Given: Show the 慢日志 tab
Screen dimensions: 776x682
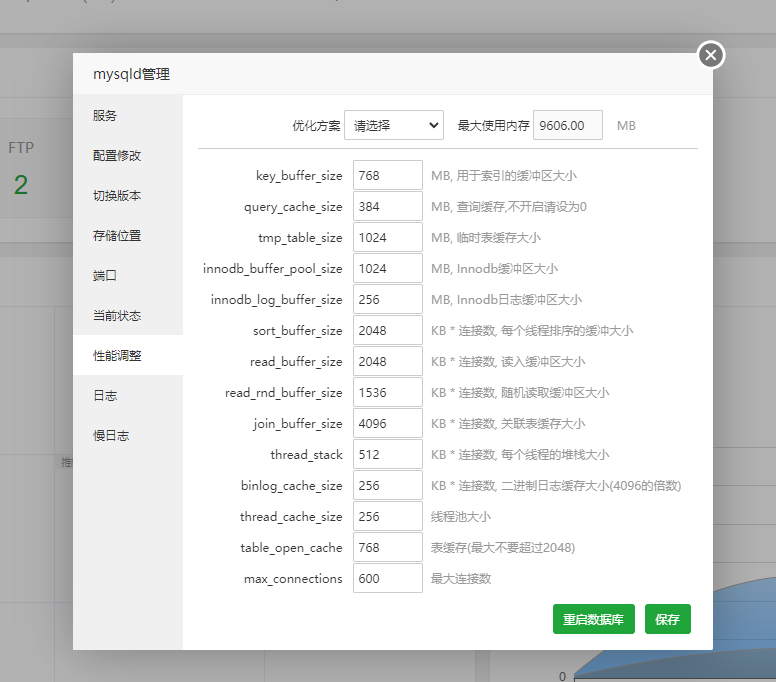Looking at the screenshot, I should coord(111,436).
